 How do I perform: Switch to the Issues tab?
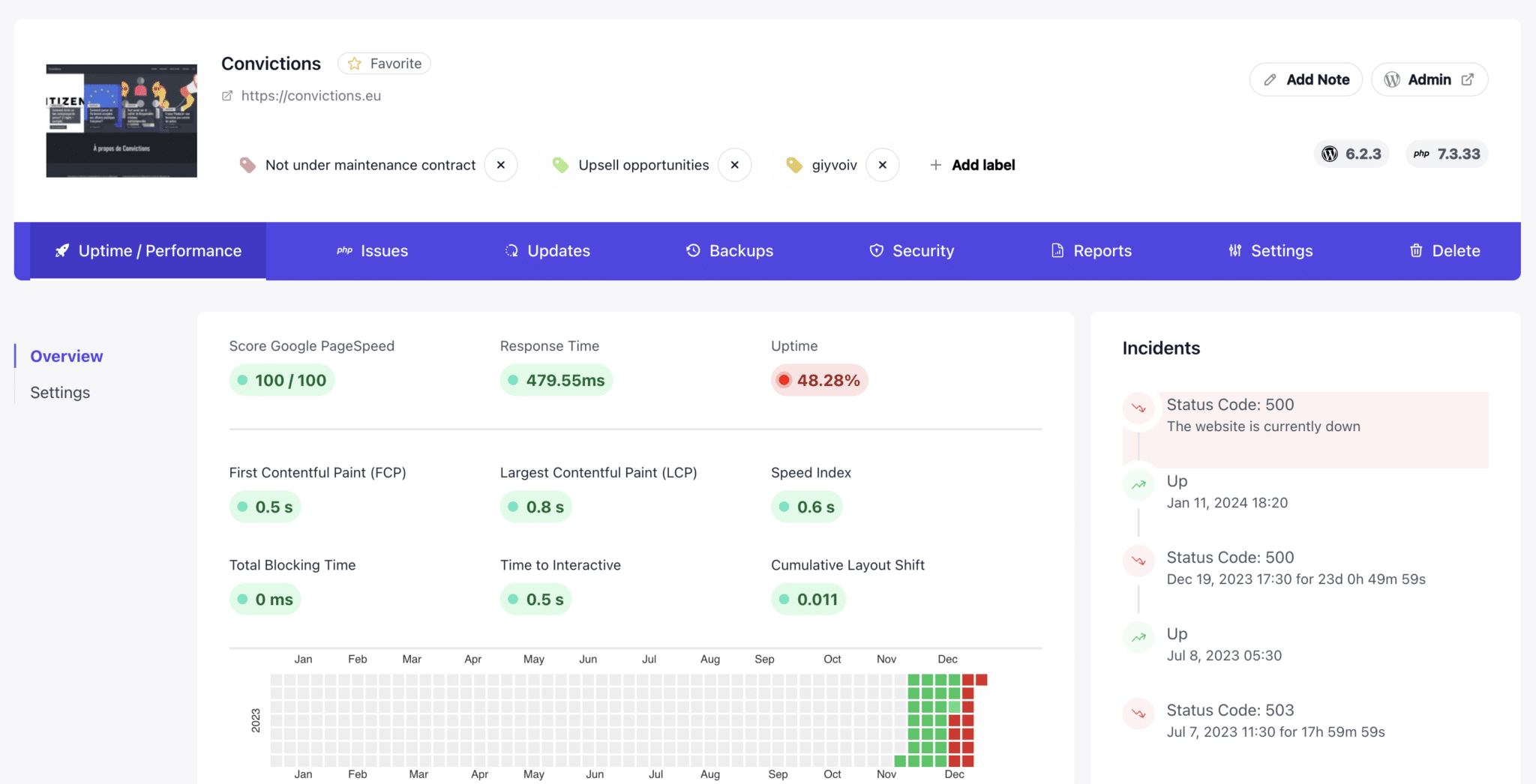point(373,251)
